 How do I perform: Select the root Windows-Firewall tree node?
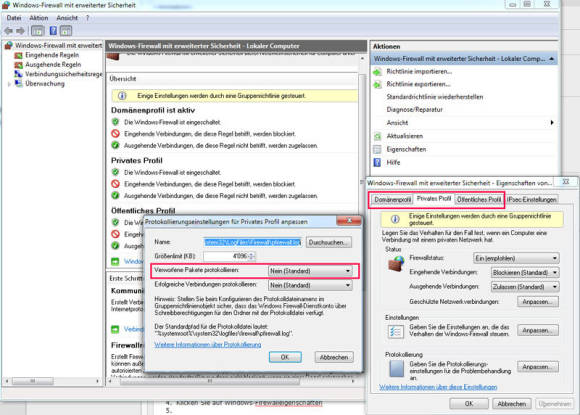point(58,45)
